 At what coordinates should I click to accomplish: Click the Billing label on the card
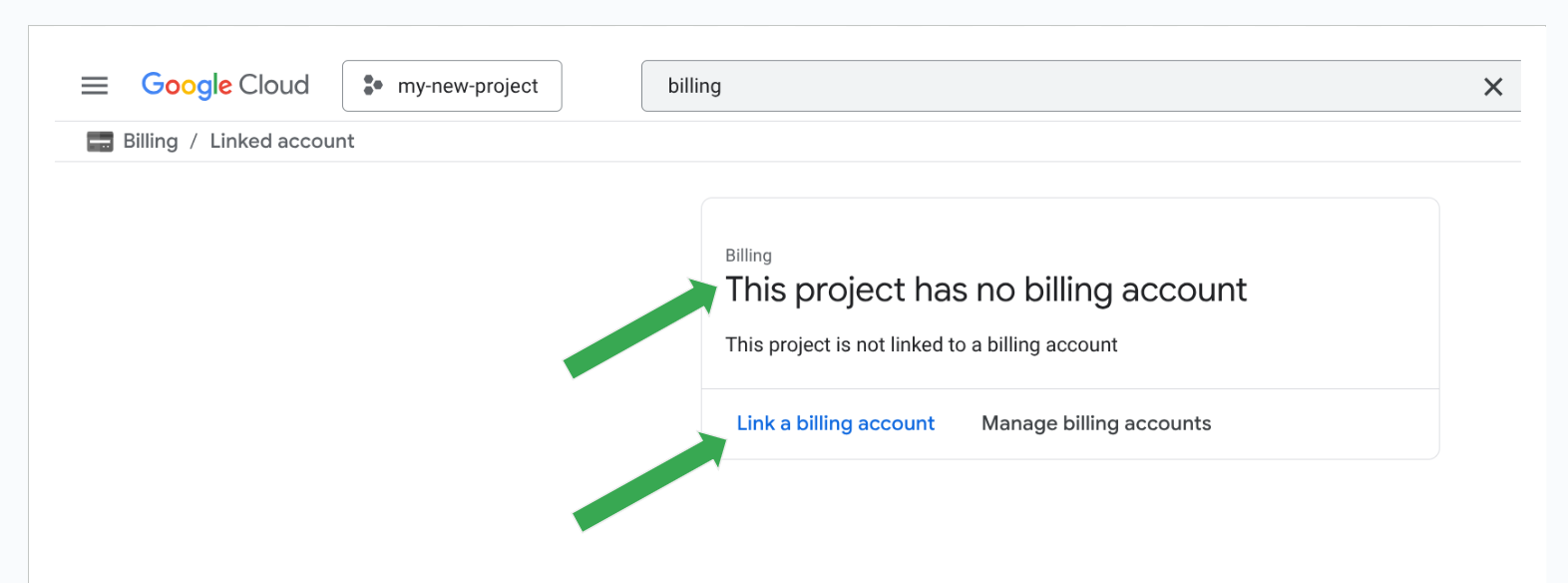pyautogui.click(x=748, y=256)
